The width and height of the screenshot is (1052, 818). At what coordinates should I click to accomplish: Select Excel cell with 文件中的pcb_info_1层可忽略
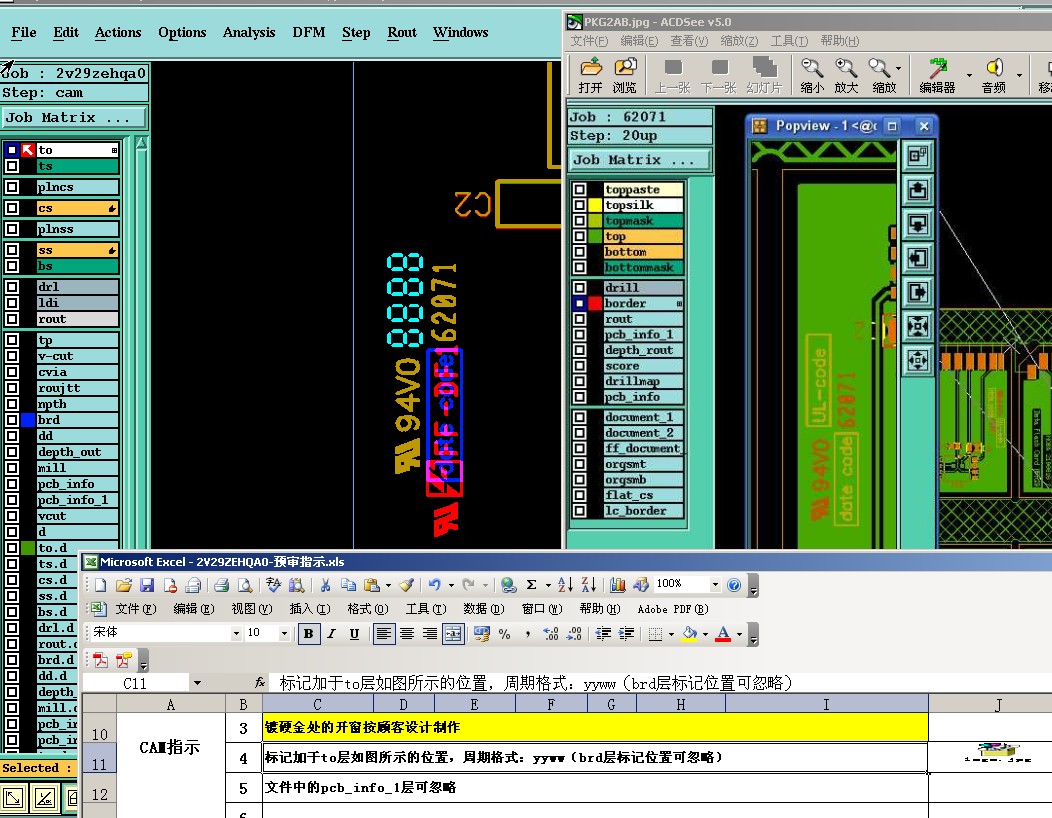tap(595, 788)
